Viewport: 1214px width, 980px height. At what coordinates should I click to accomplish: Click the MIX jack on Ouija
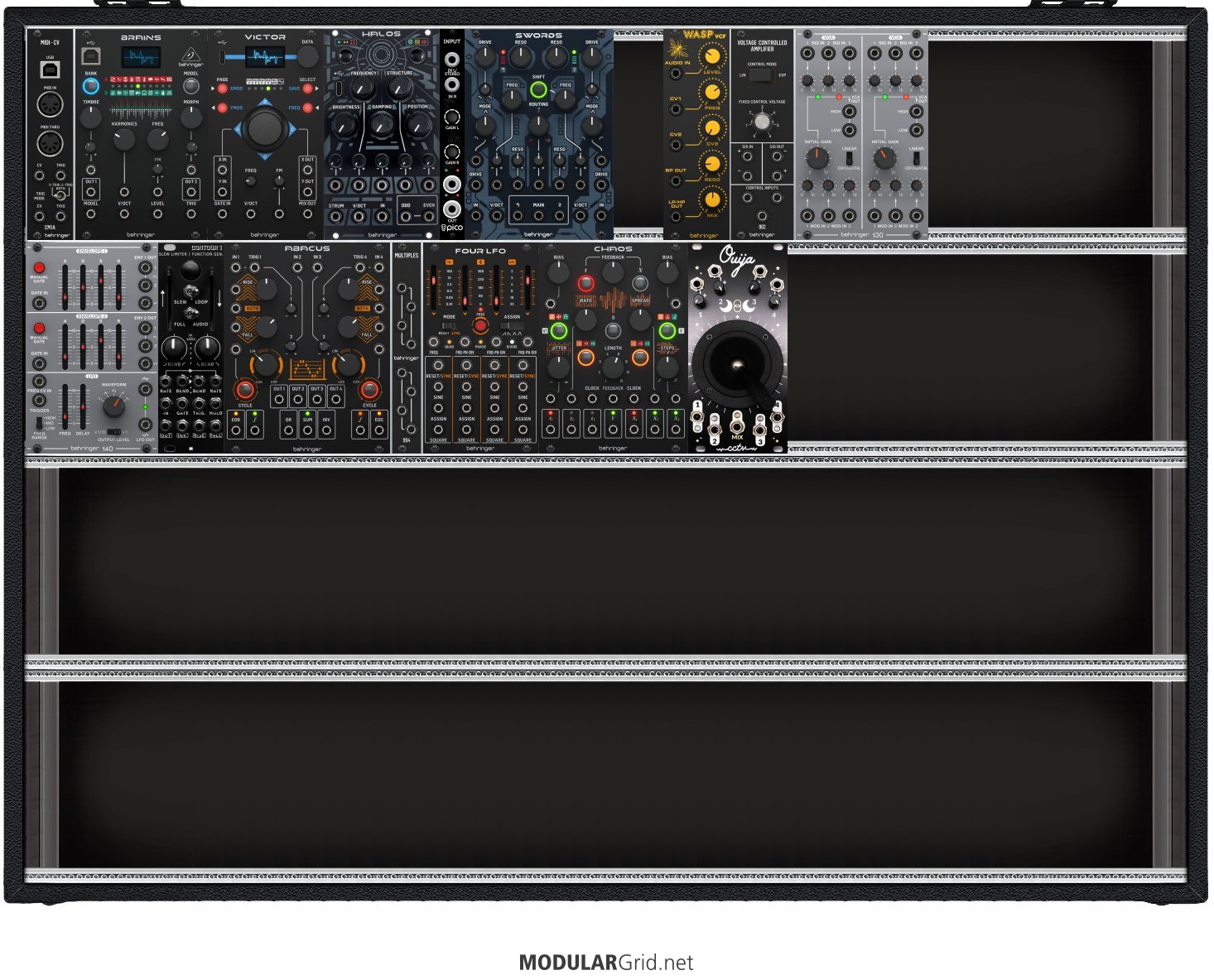coord(737,427)
